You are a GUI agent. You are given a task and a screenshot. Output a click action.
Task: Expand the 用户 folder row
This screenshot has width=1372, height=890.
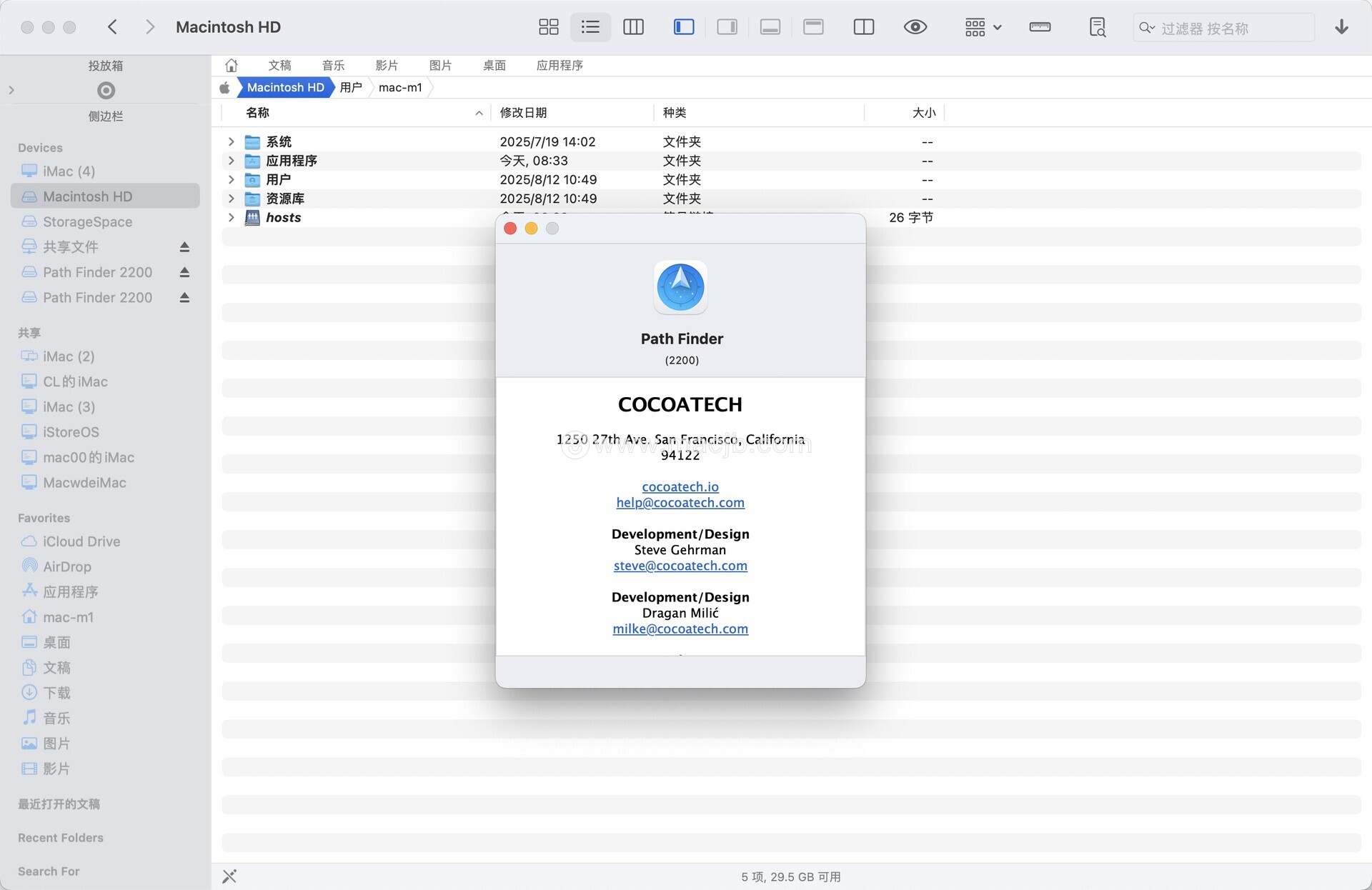click(x=231, y=179)
